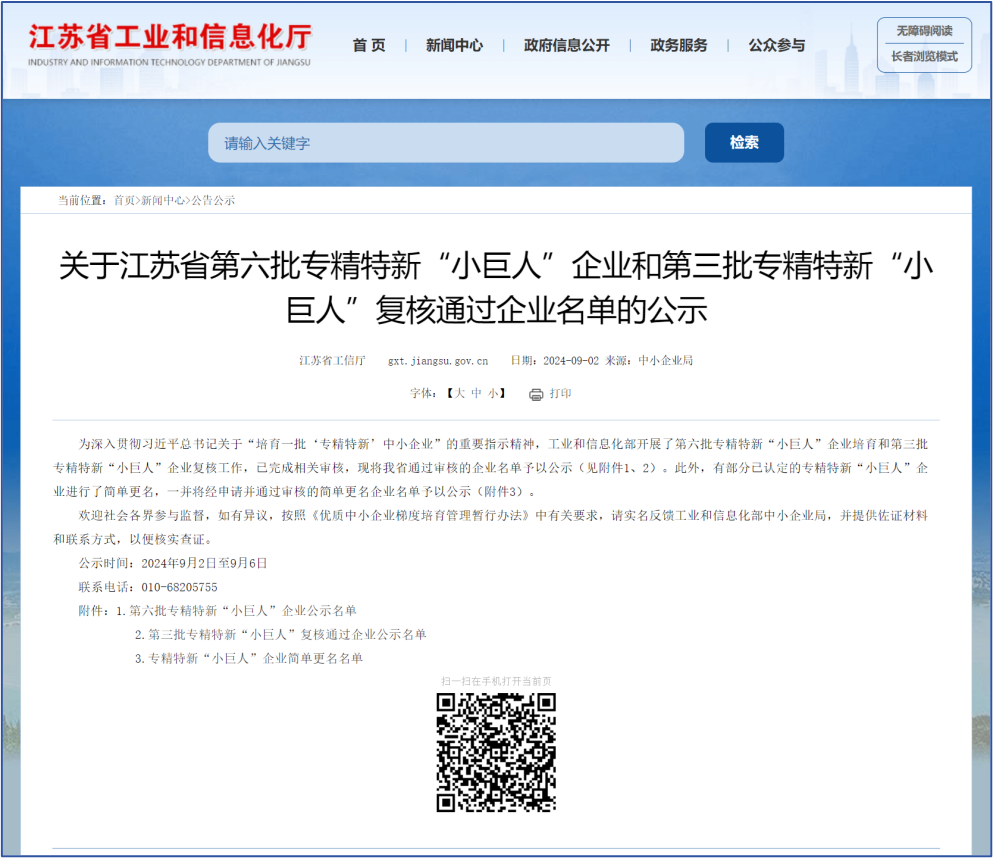The height and width of the screenshot is (858, 993).
Task: Open the 政府信息公开 navigation menu
Action: (566, 45)
